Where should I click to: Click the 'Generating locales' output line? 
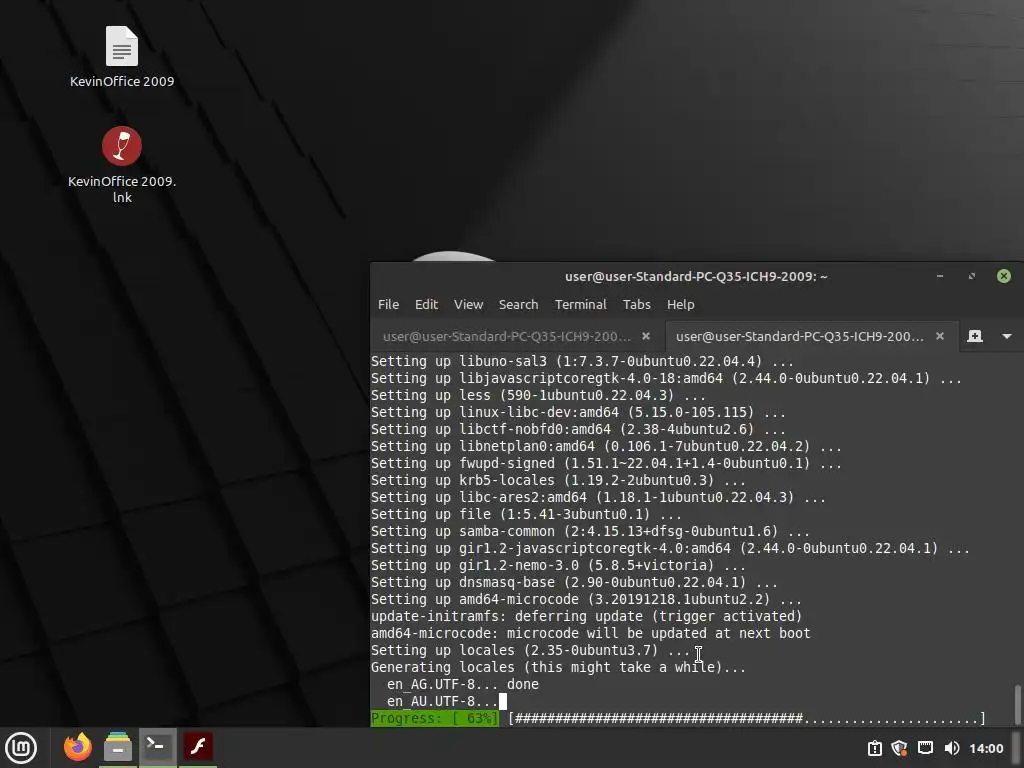pos(558,667)
